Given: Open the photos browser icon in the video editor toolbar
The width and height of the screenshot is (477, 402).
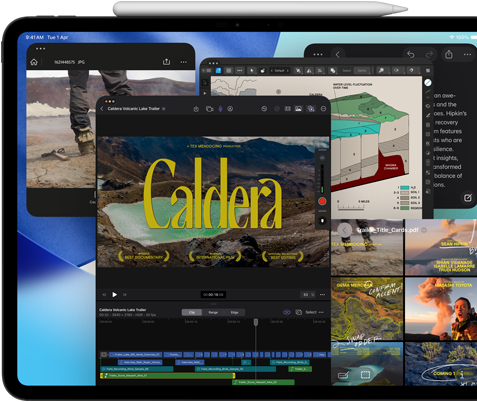Looking at the screenshot, I should pyautogui.click(x=298, y=109).
